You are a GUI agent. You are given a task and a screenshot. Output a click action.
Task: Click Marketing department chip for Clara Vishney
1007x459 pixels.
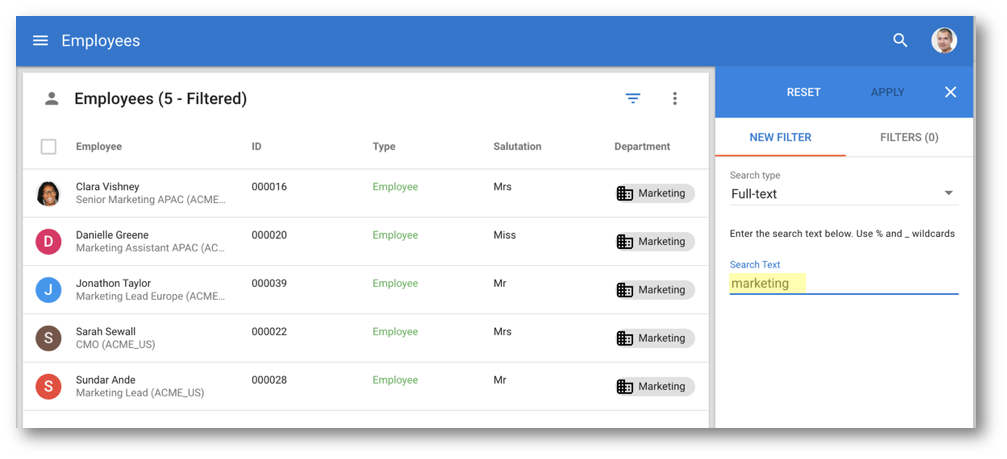(654, 193)
